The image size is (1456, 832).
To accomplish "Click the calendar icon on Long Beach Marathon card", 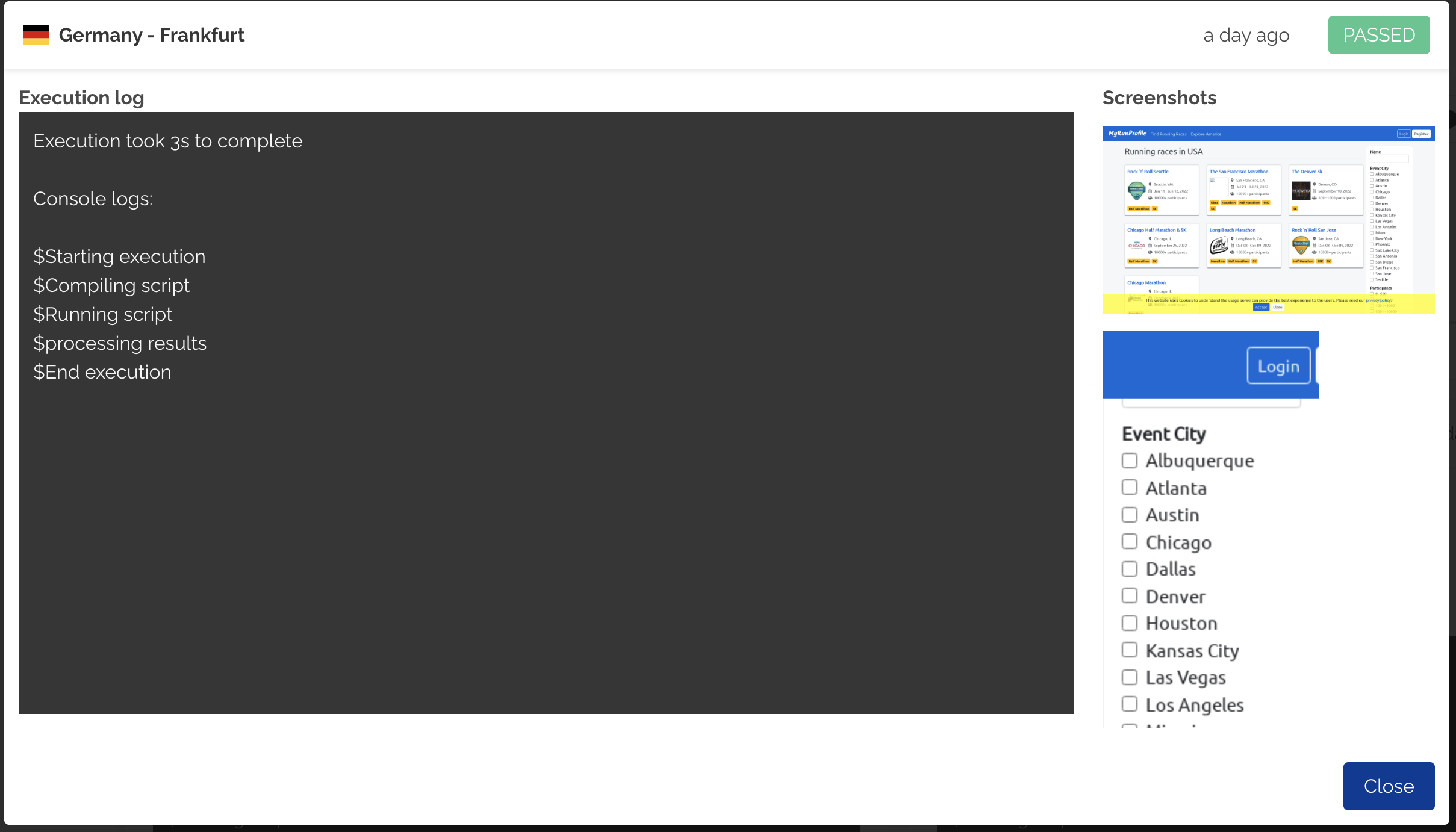I will click(1233, 246).
